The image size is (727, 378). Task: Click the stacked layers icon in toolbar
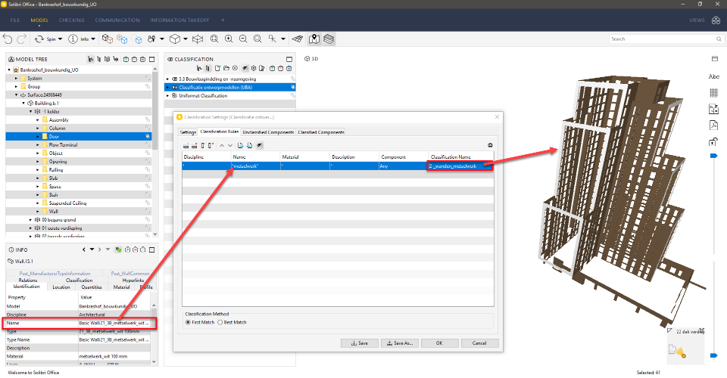click(329, 39)
